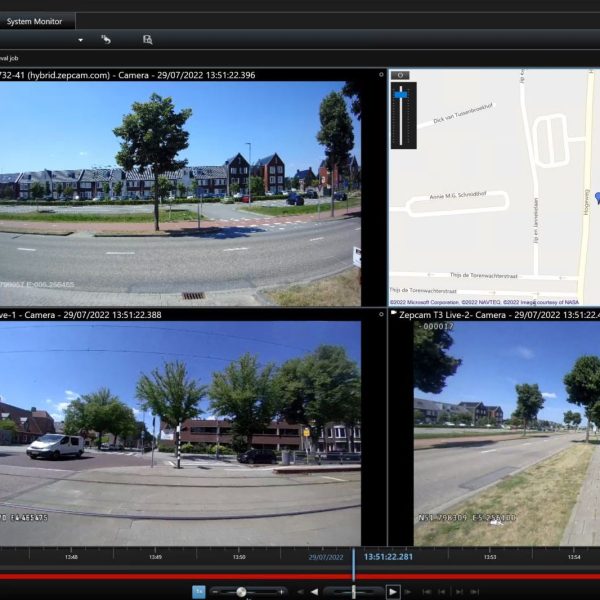
Task: Click the skip to last sequence icon
Action: pyautogui.click(x=474, y=591)
